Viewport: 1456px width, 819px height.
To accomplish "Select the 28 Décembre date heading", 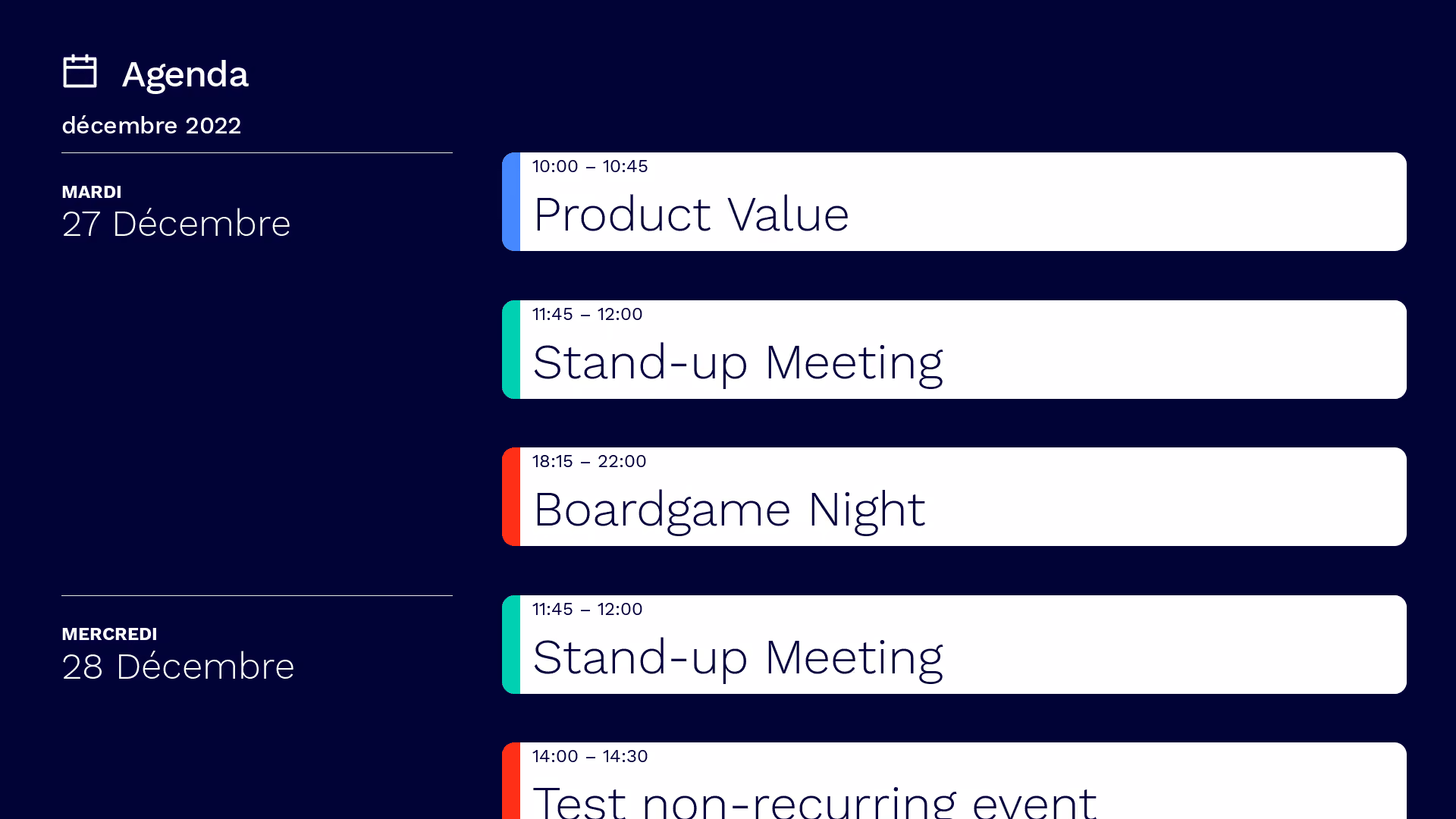I will [178, 667].
